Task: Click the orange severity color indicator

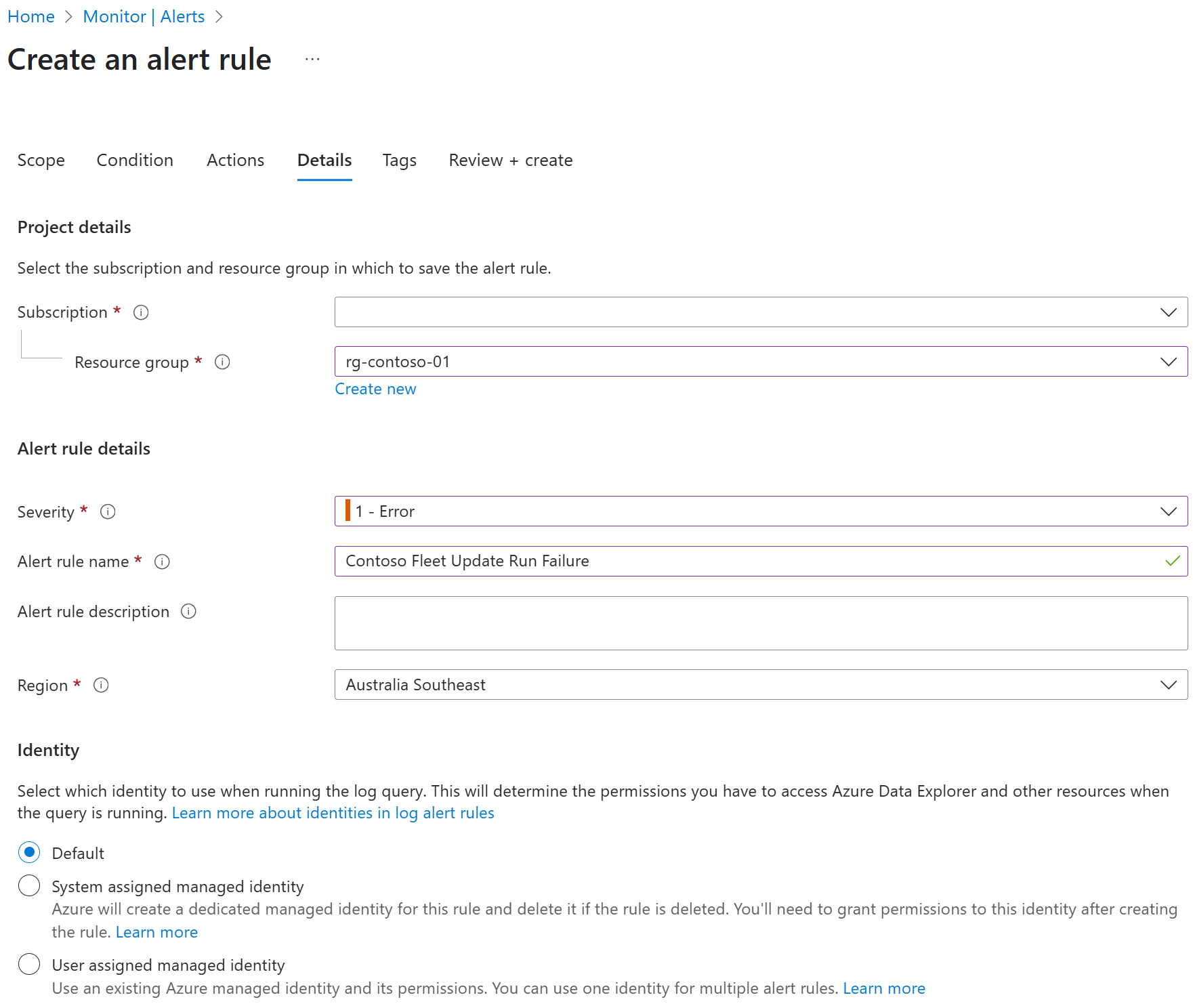Action: pos(348,510)
